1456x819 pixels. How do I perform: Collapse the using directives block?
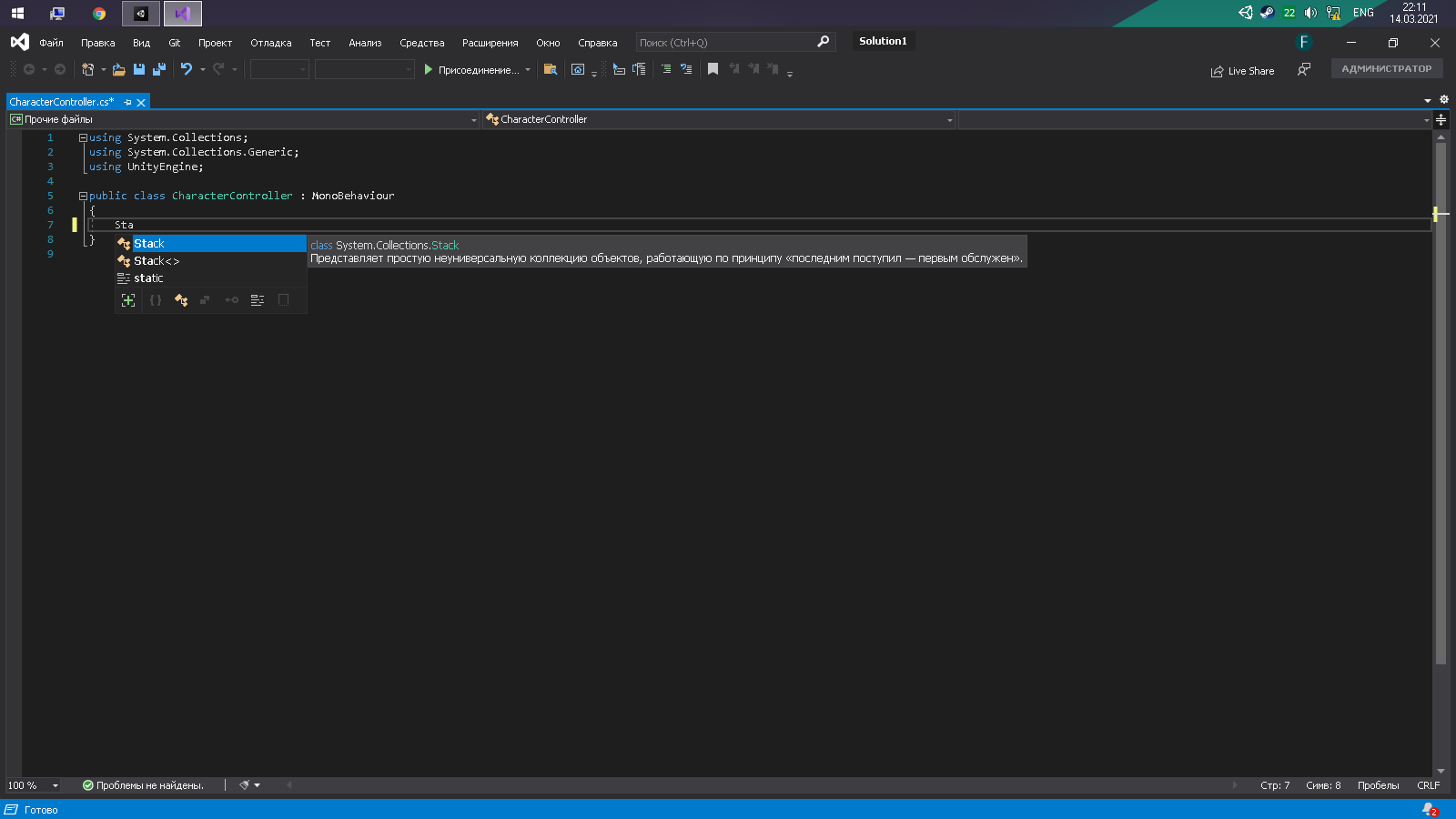point(83,138)
